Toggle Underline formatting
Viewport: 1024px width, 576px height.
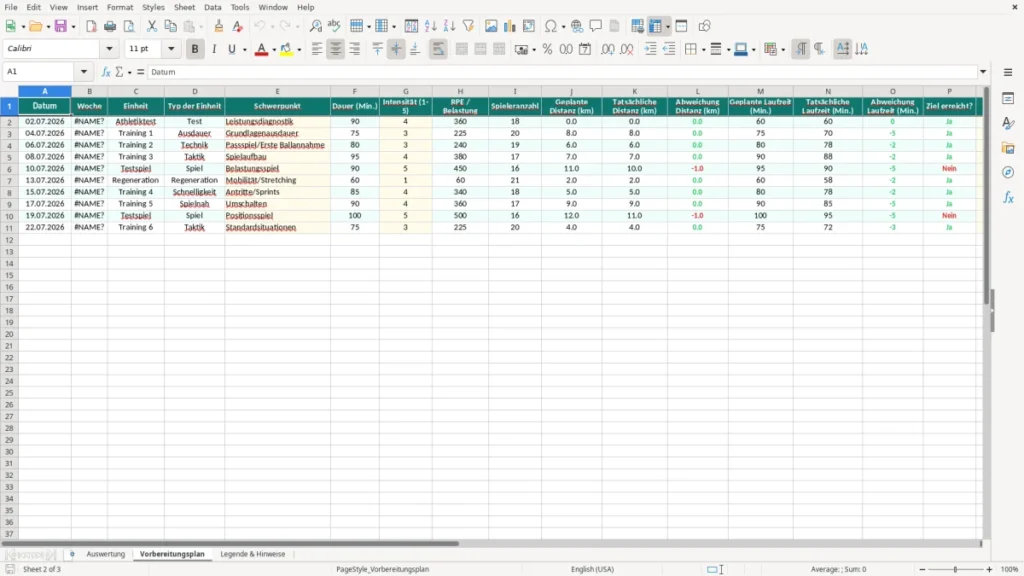click(232, 49)
